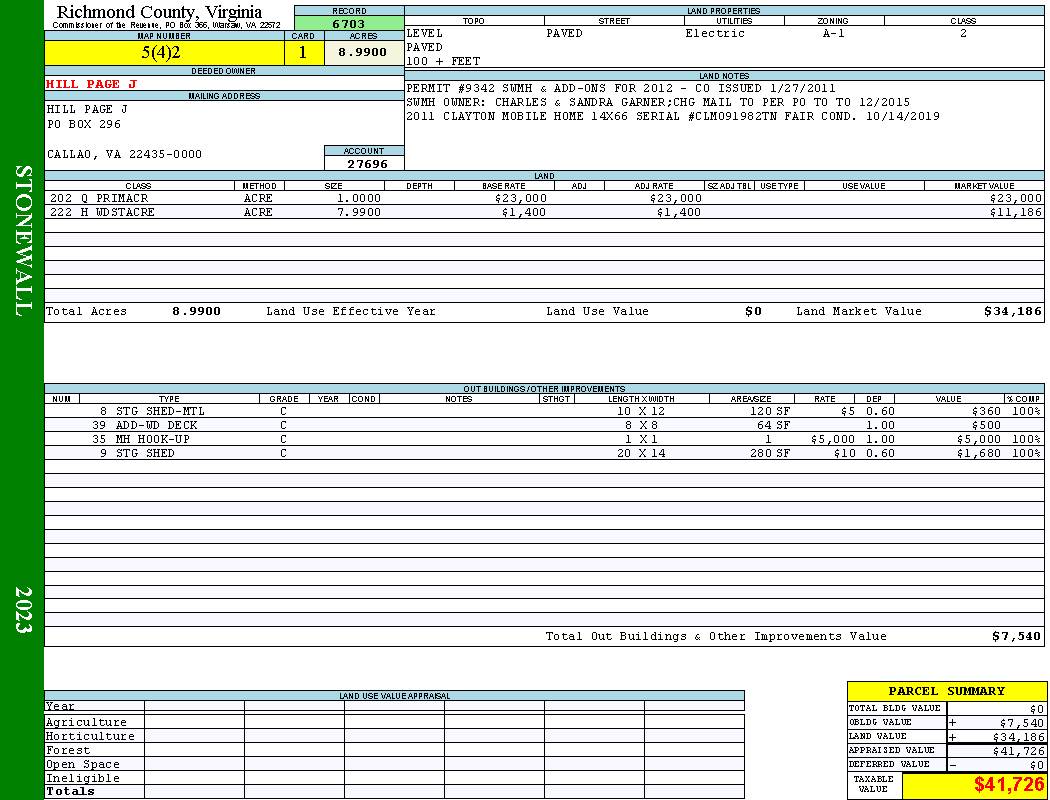Click the PO BOX 296 mailing address line
This screenshot has width=1050, height=800.
tap(84, 125)
